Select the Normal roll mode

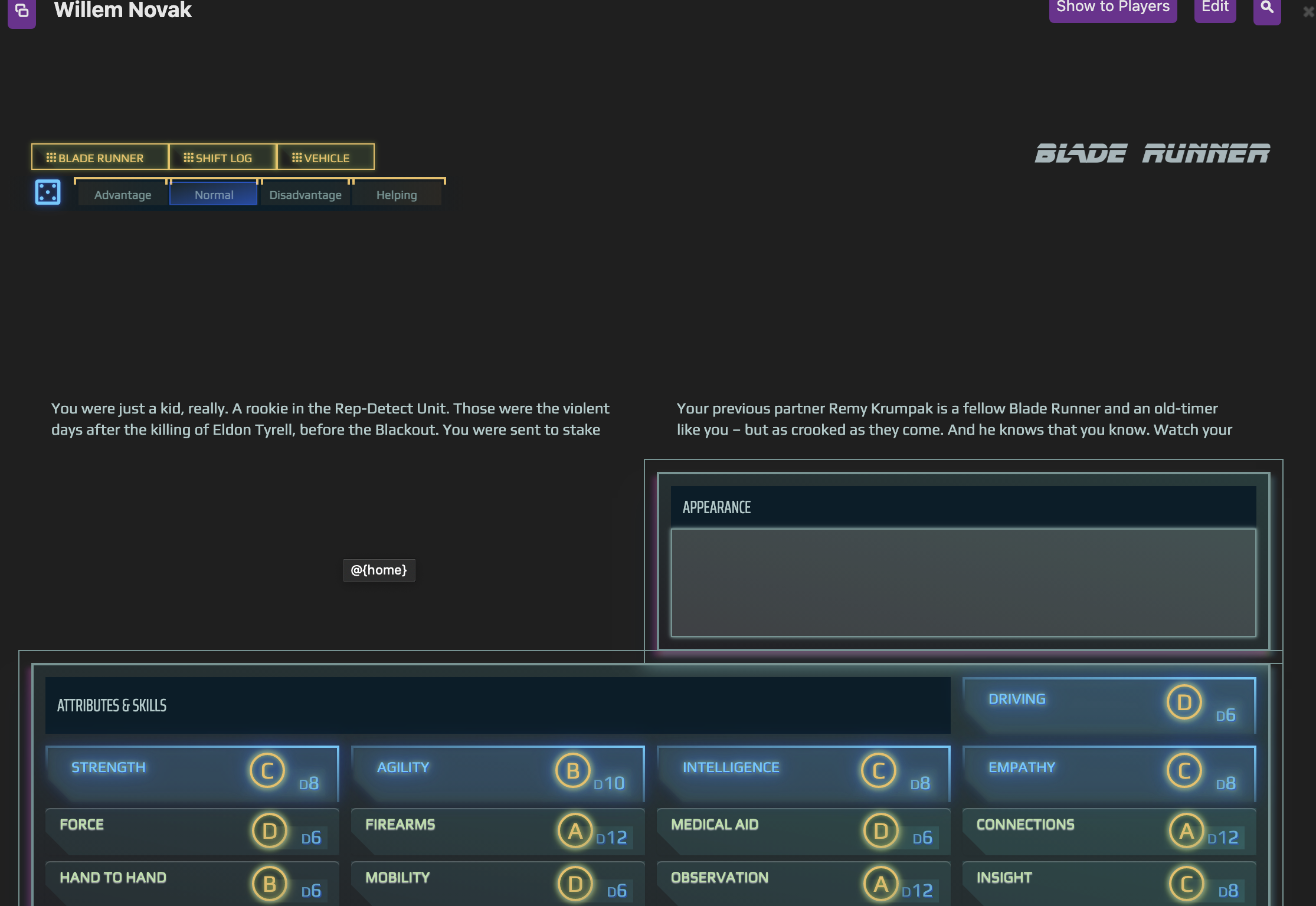(214, 195)
